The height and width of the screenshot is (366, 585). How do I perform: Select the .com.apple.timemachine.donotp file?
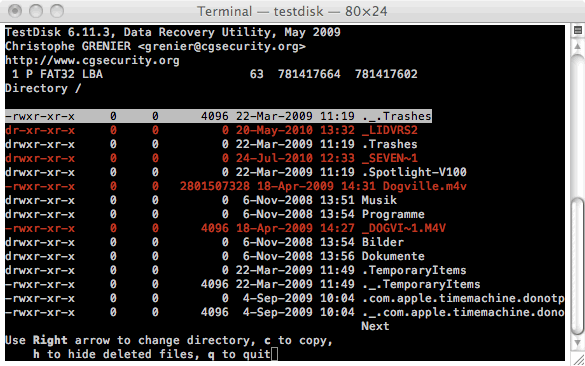[x=285, y=298]
